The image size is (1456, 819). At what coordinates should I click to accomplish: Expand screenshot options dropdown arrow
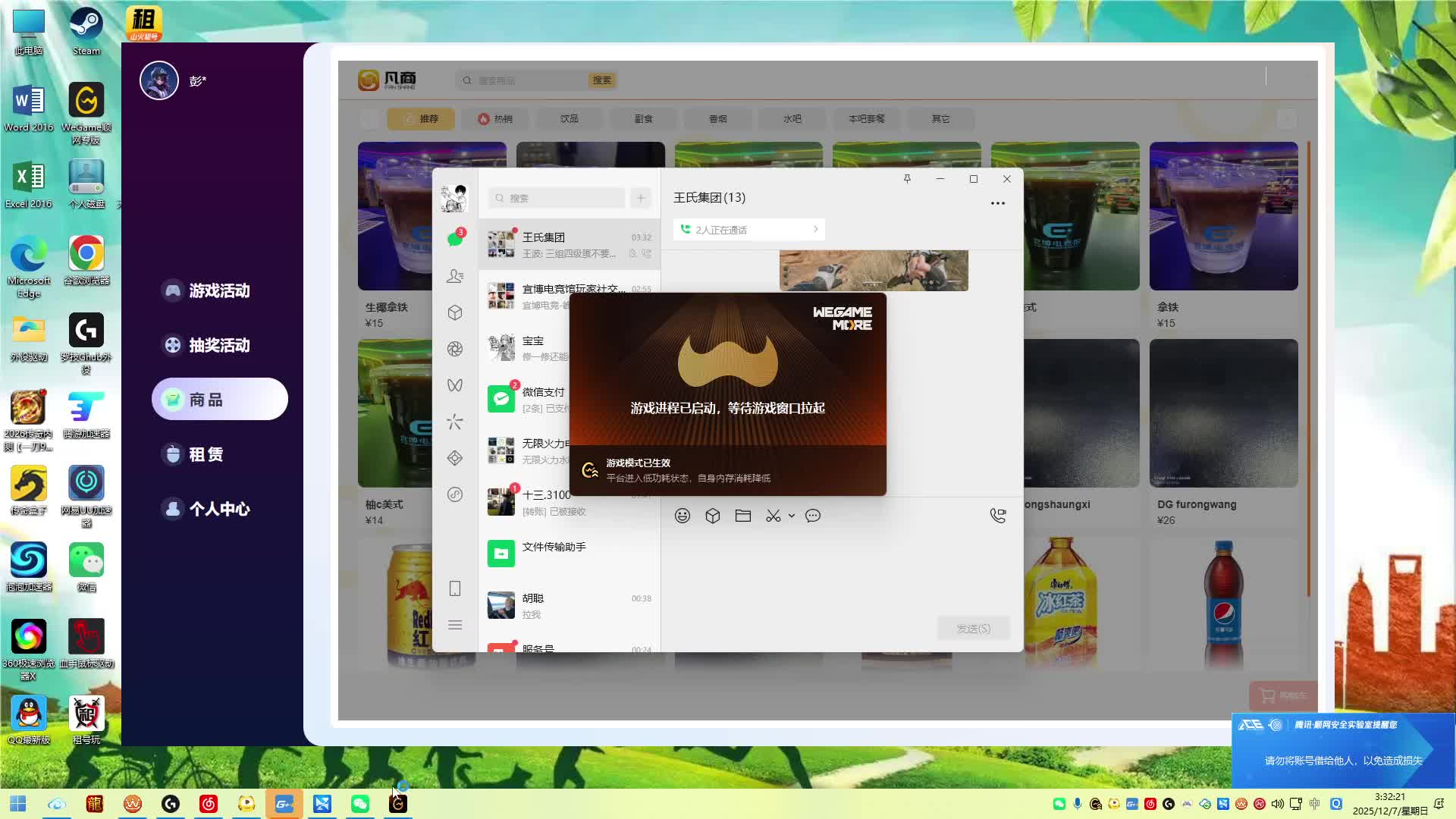tap(792, 516)
